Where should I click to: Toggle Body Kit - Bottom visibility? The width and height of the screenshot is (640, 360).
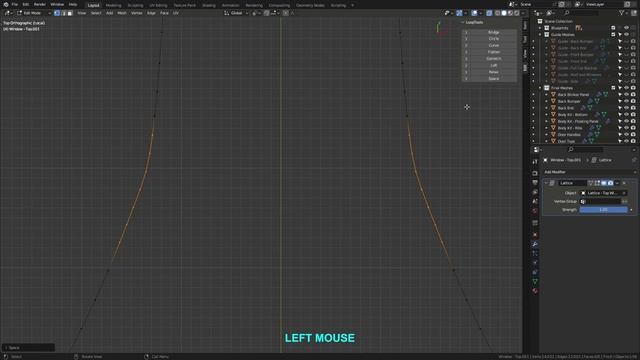[x=627, y=115]
